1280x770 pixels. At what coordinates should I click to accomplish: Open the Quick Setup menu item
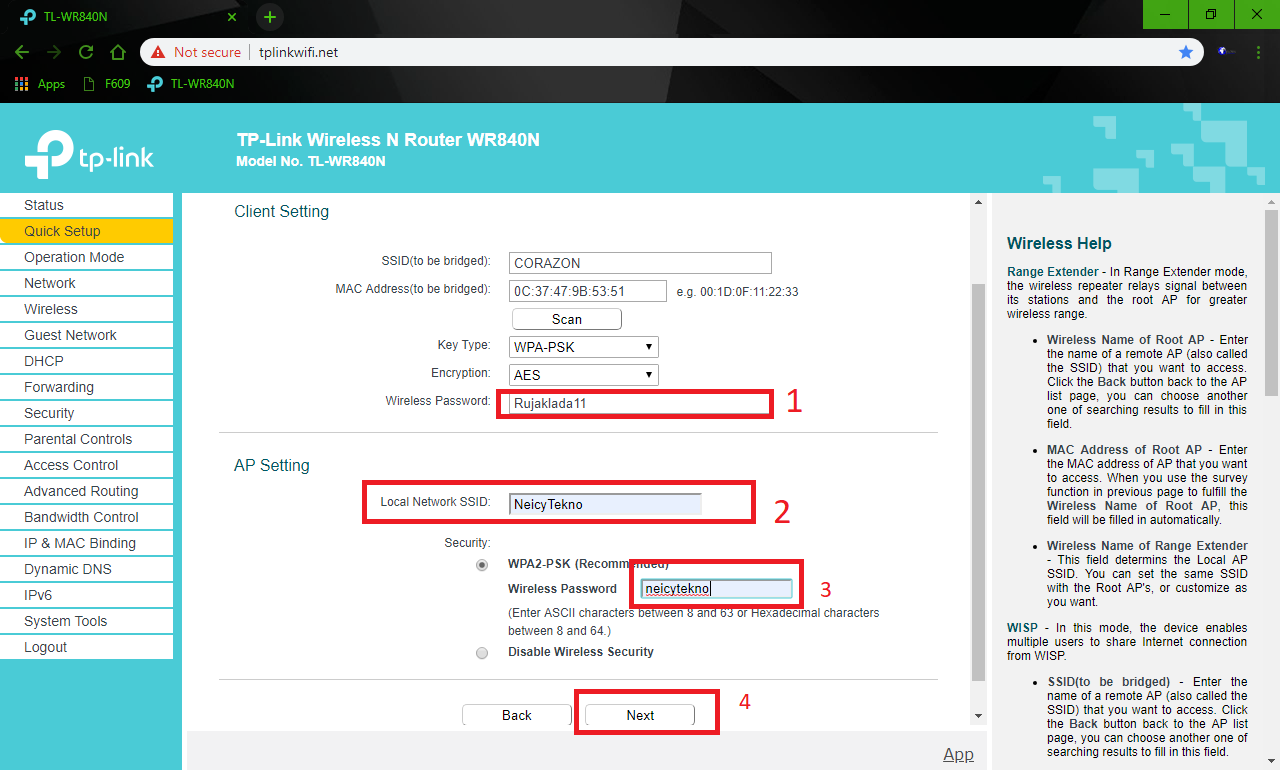point(86,231)
